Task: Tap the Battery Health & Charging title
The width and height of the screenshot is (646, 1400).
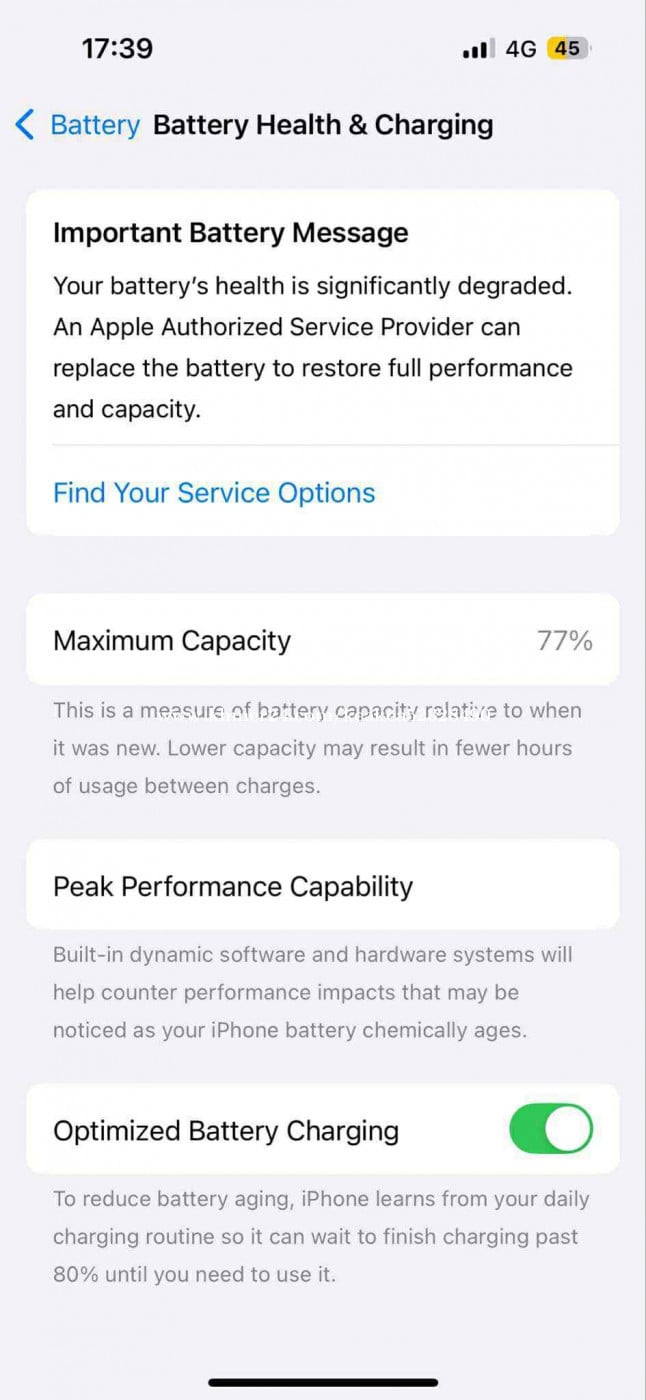Action: tap(323, 125)
